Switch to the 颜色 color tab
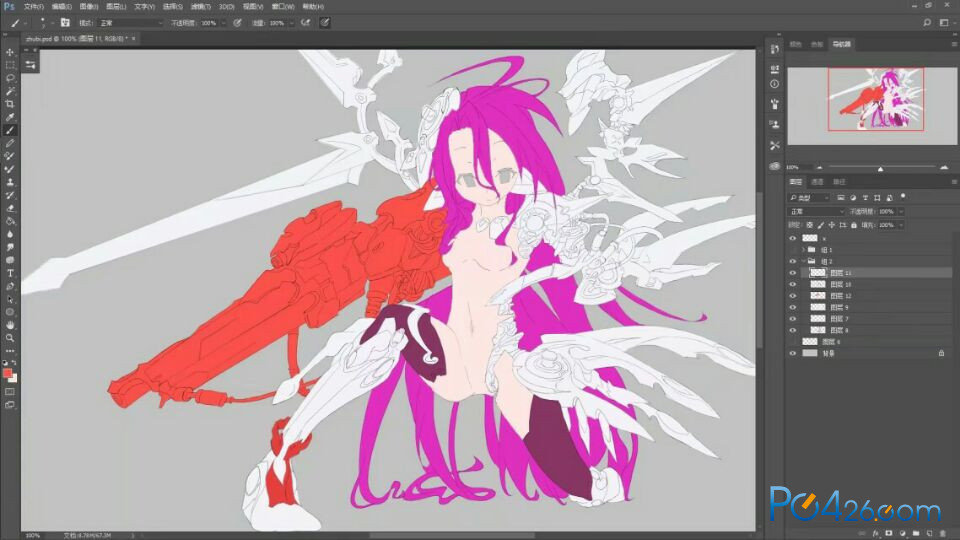 click(x=795, y=44)
